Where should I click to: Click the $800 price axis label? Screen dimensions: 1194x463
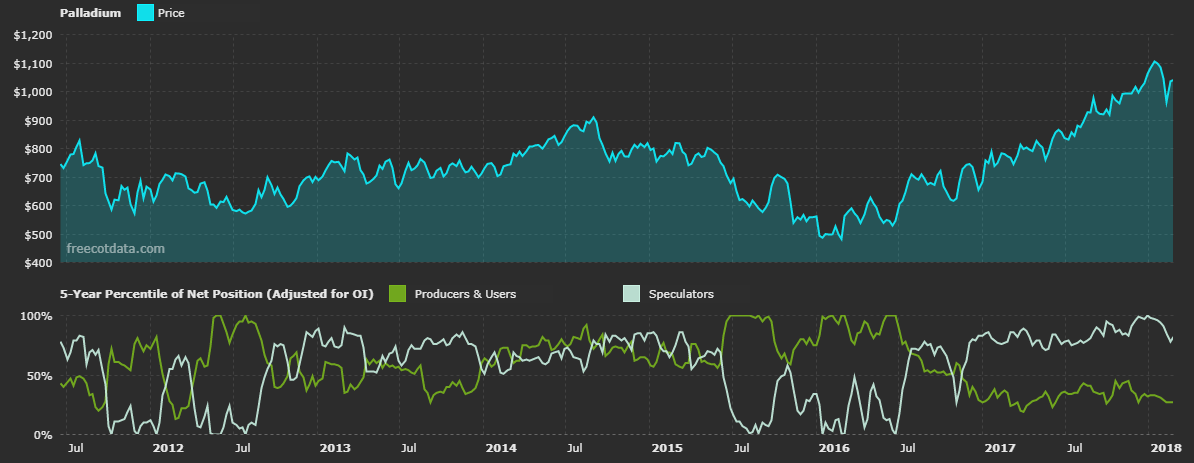[x=38, y=149]
